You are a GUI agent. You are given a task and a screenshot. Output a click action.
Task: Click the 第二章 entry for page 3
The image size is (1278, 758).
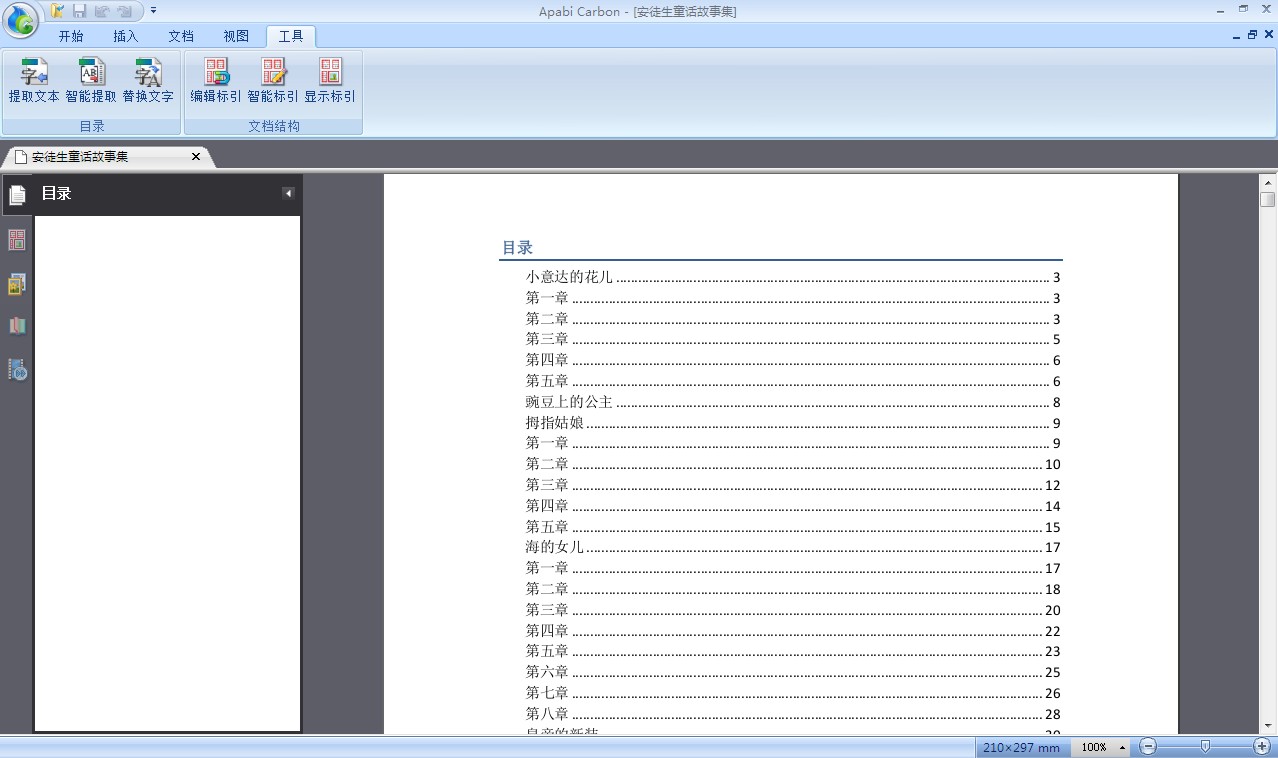click(x=793, y=319)
